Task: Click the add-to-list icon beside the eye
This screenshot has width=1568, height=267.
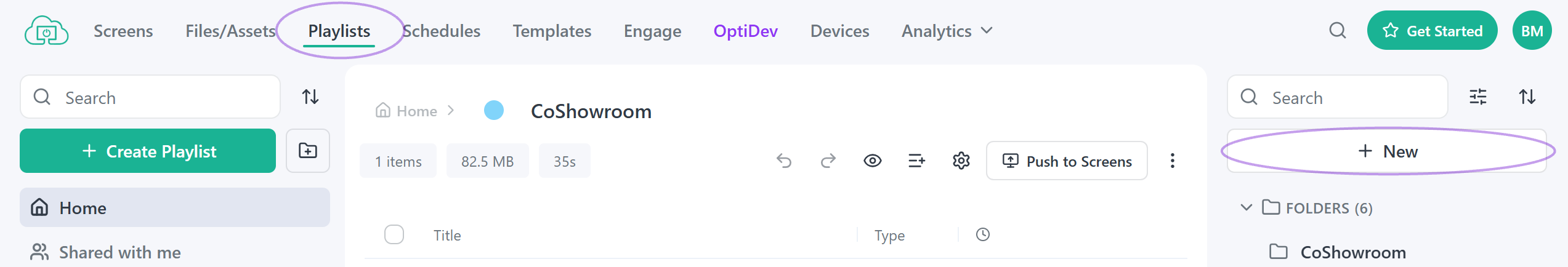Action: pos(917,161)
